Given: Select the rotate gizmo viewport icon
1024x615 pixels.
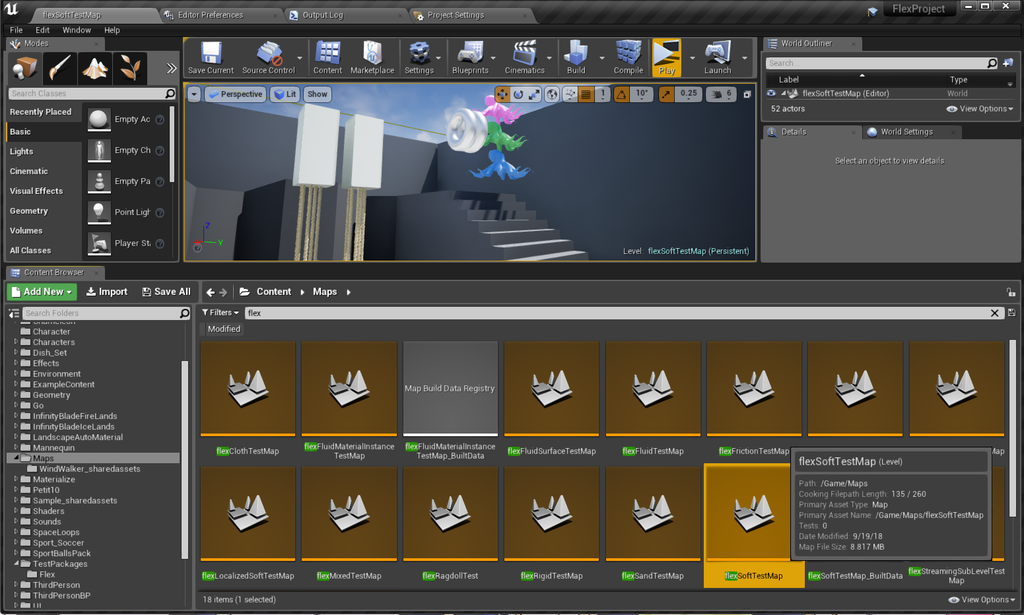Looking at the screenshot, I should pyautogui.click(x=518, y=94).
